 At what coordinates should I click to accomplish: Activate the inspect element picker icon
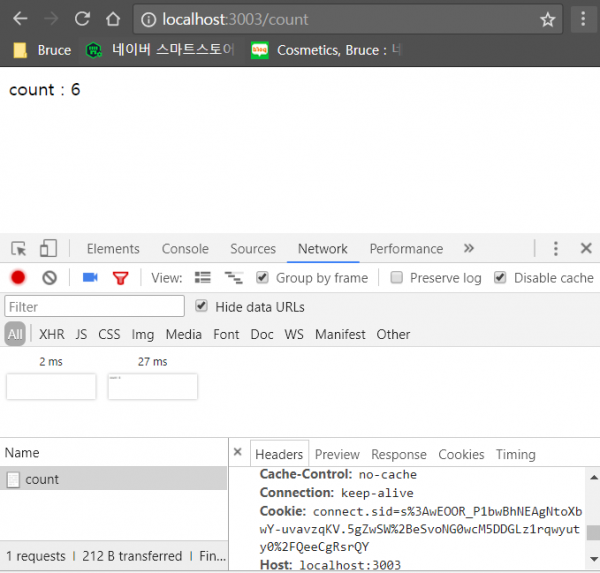coord(19,249)
